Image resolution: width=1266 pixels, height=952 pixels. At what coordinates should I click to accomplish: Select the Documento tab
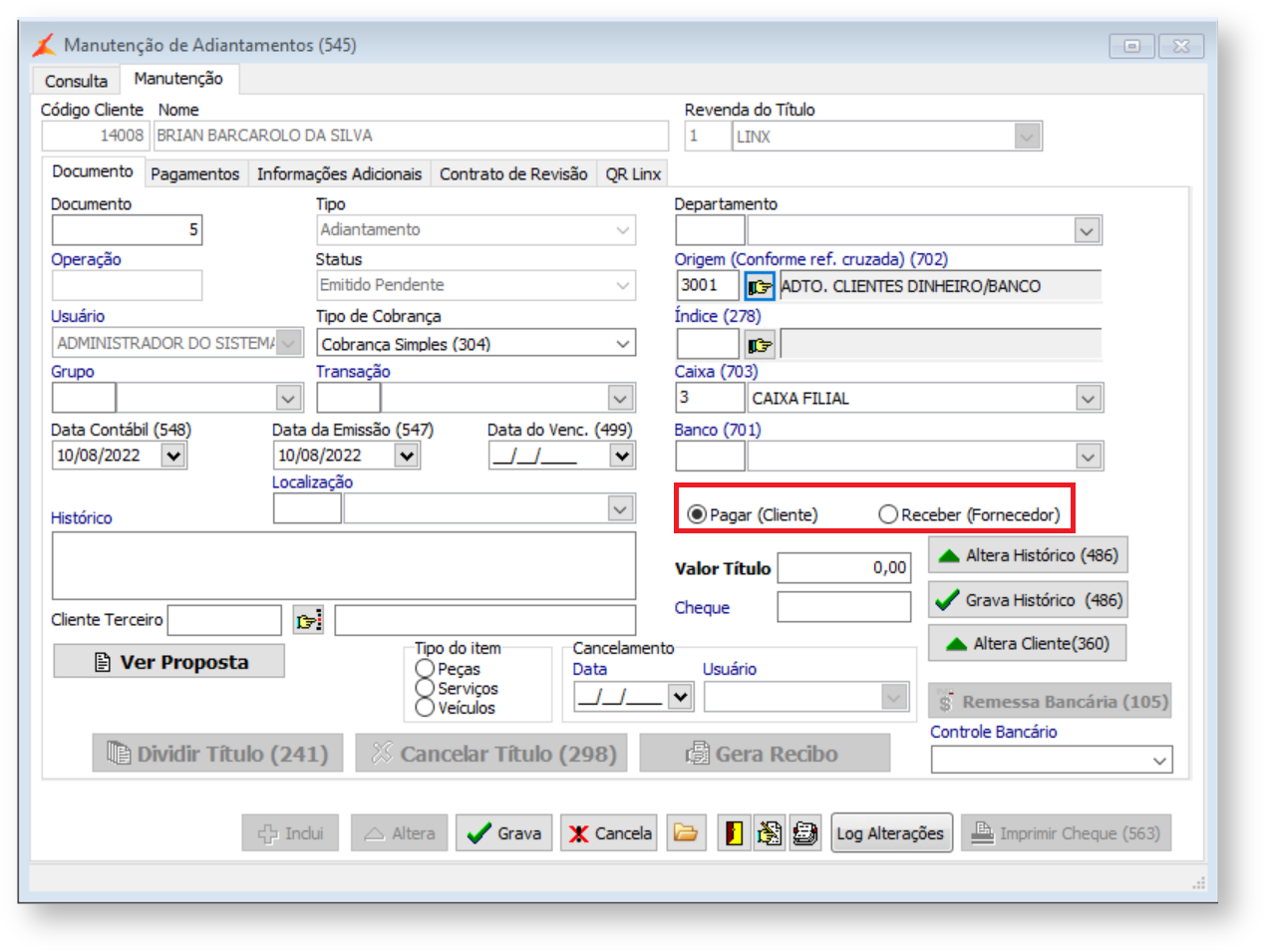point(93,171)
